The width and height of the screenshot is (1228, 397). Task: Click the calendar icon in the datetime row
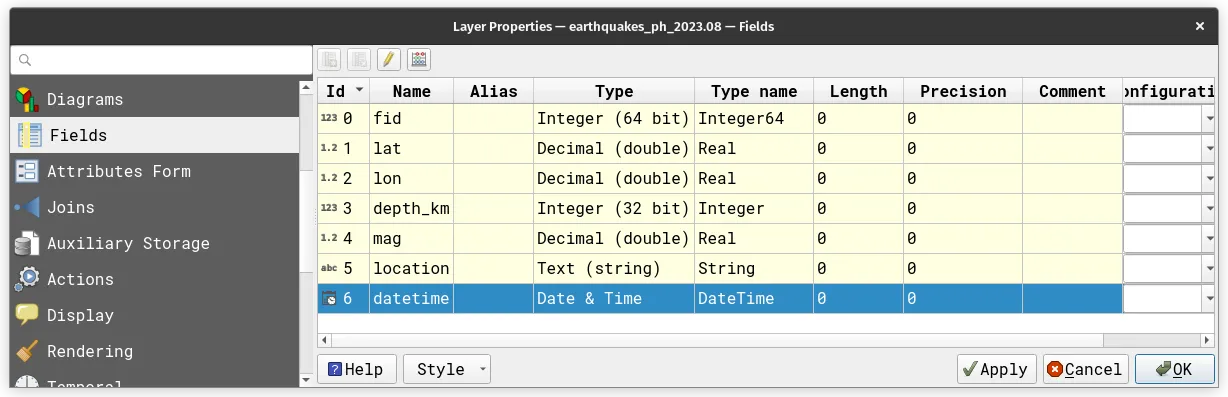(330, 298)
